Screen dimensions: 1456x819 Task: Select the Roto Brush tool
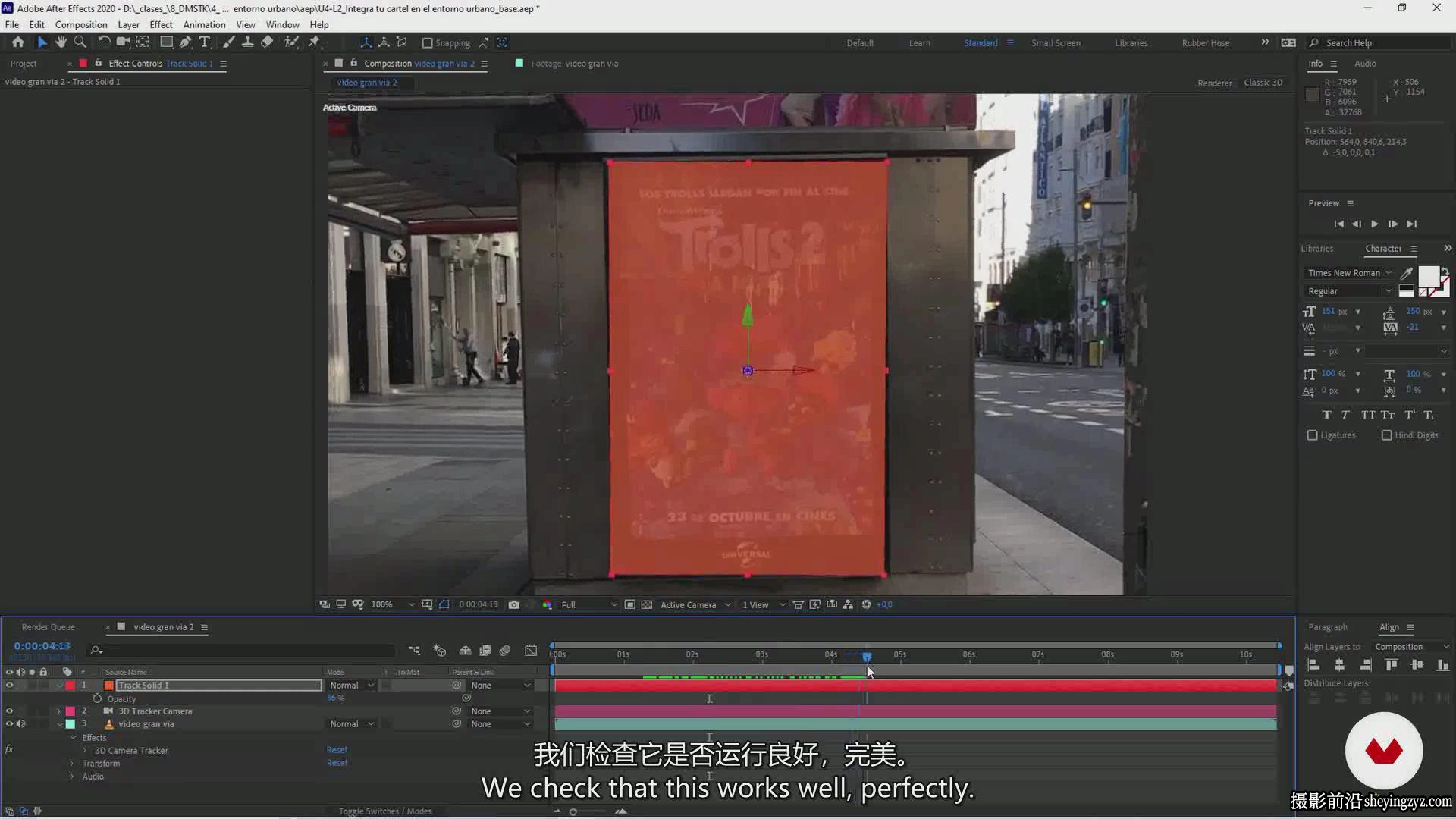290,42
